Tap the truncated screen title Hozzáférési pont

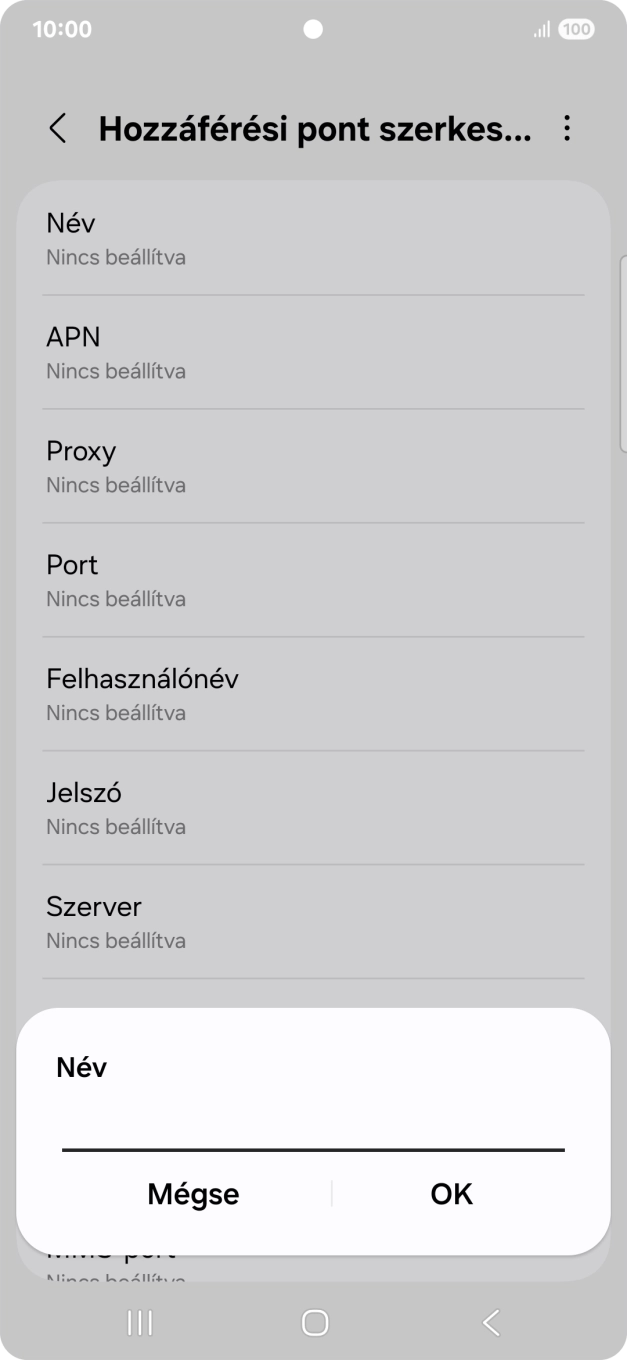click(x=310, y=129)
